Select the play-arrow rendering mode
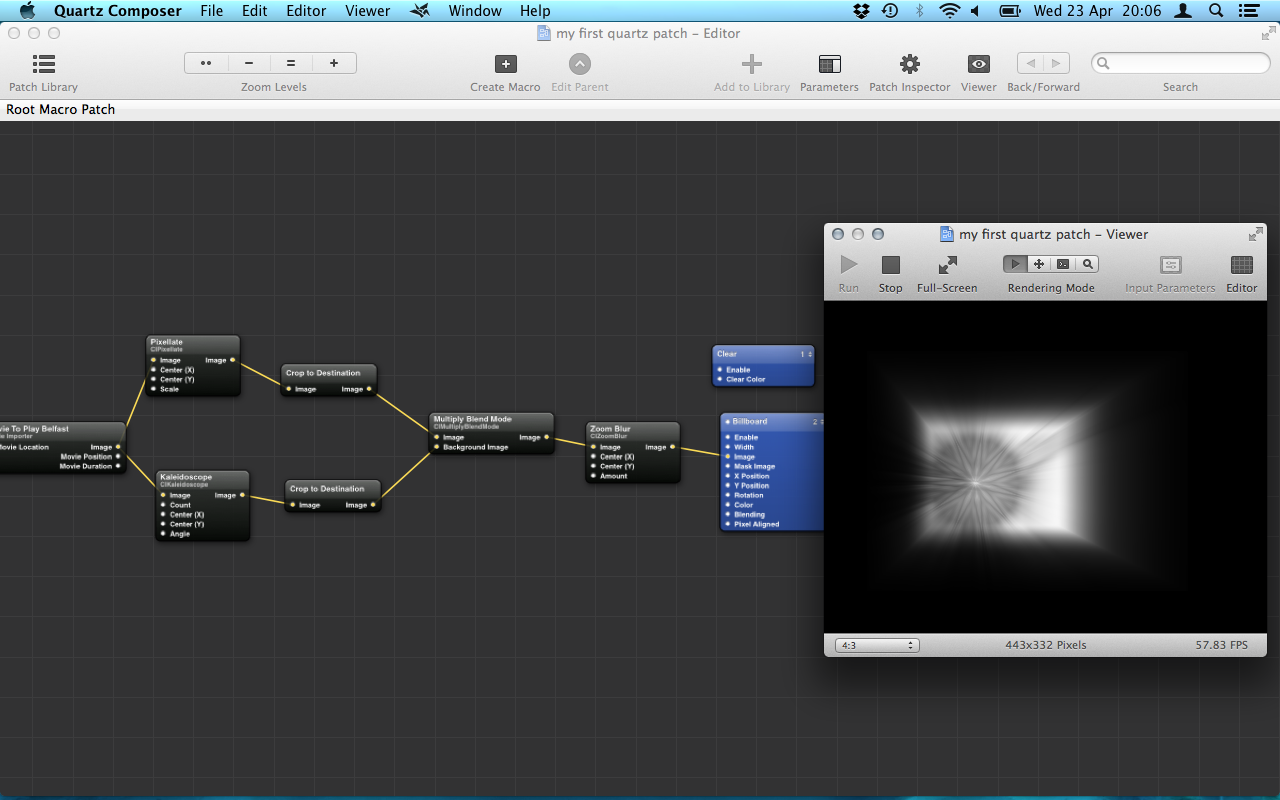 [1015, 264]
